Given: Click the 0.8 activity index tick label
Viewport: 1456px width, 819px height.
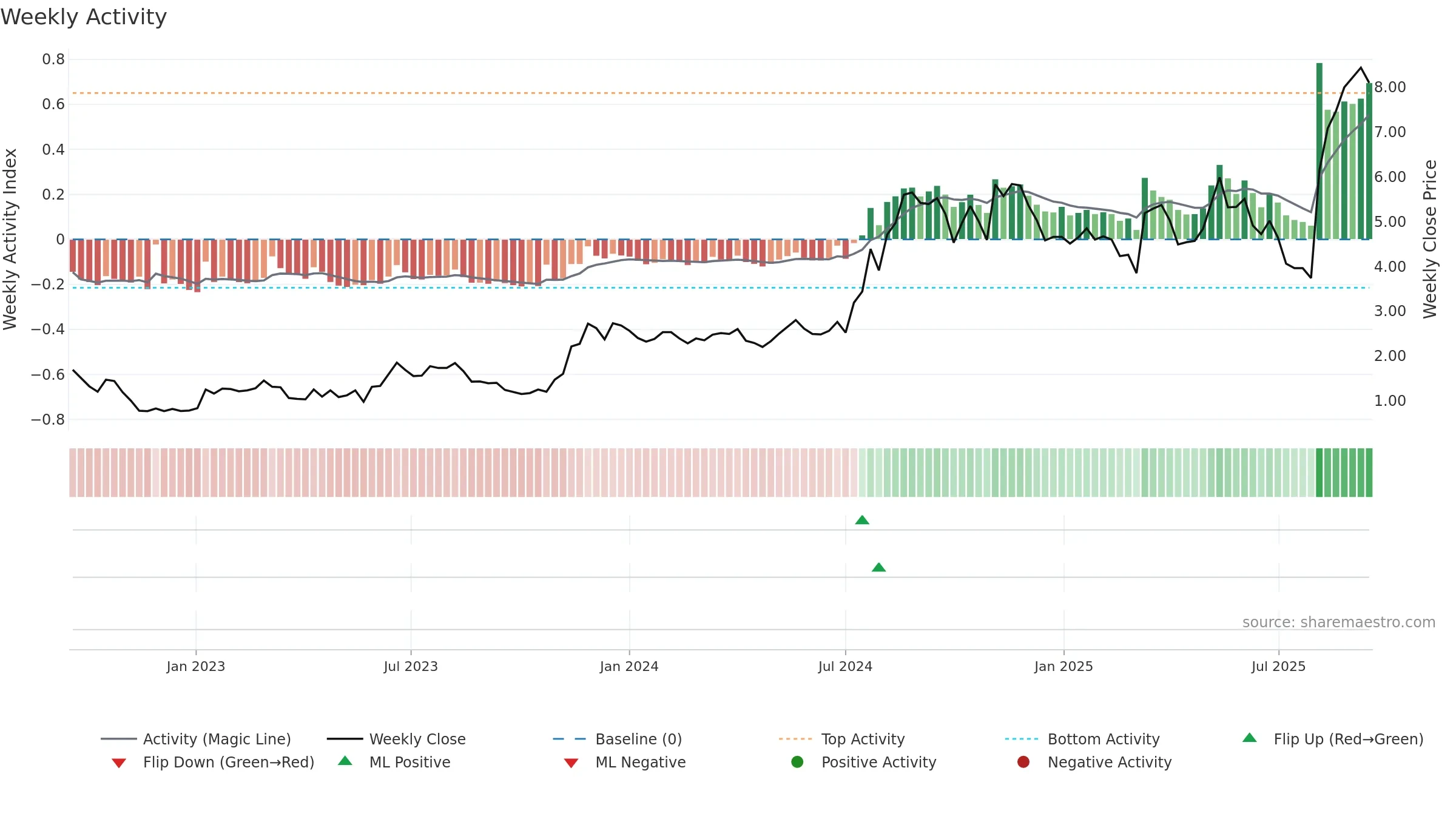Looking at the screenshot, I should pyautogui.click(x=53, y=59).
